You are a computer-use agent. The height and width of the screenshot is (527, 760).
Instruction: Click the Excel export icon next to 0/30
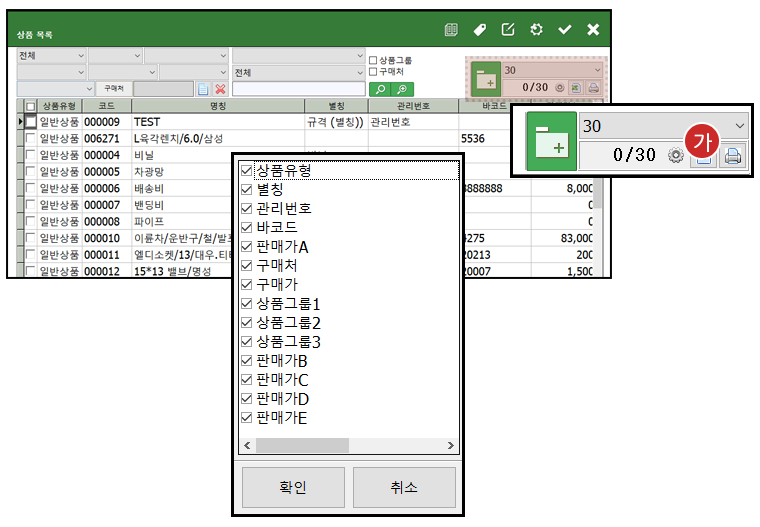click(x=576, y=88)
